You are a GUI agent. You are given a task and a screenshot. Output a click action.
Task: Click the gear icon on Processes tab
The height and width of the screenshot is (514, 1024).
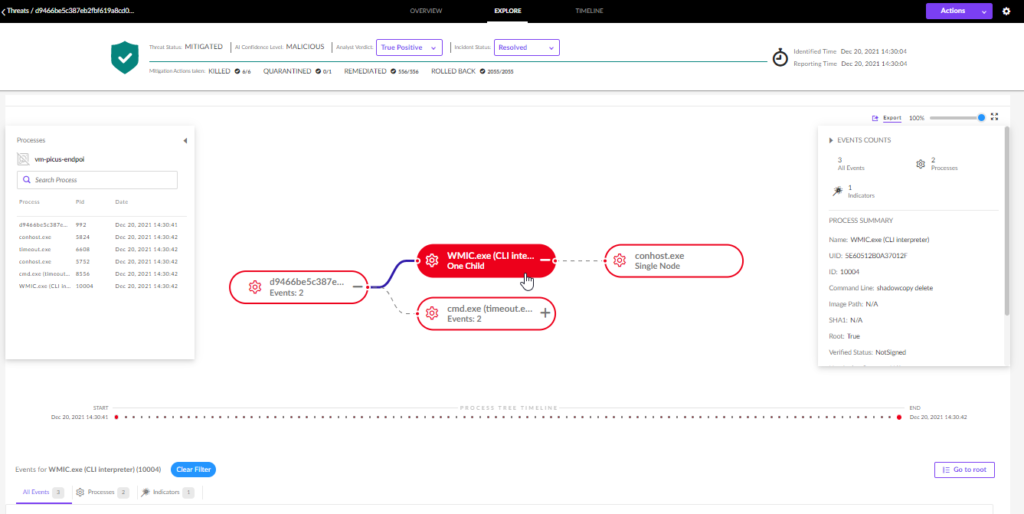click(x=80, y=492)
